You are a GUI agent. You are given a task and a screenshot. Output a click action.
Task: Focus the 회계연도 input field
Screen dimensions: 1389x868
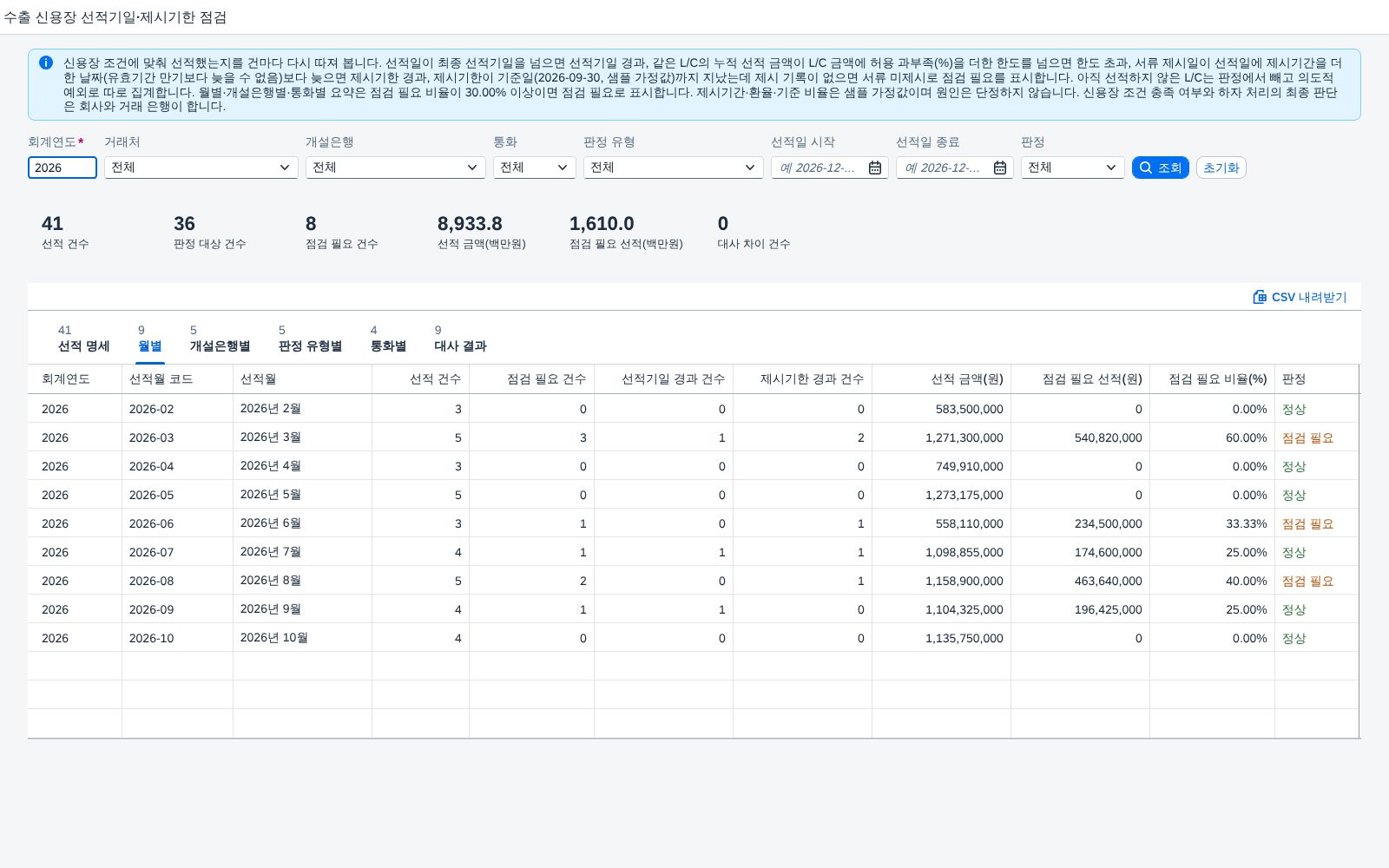click(63, 168)
